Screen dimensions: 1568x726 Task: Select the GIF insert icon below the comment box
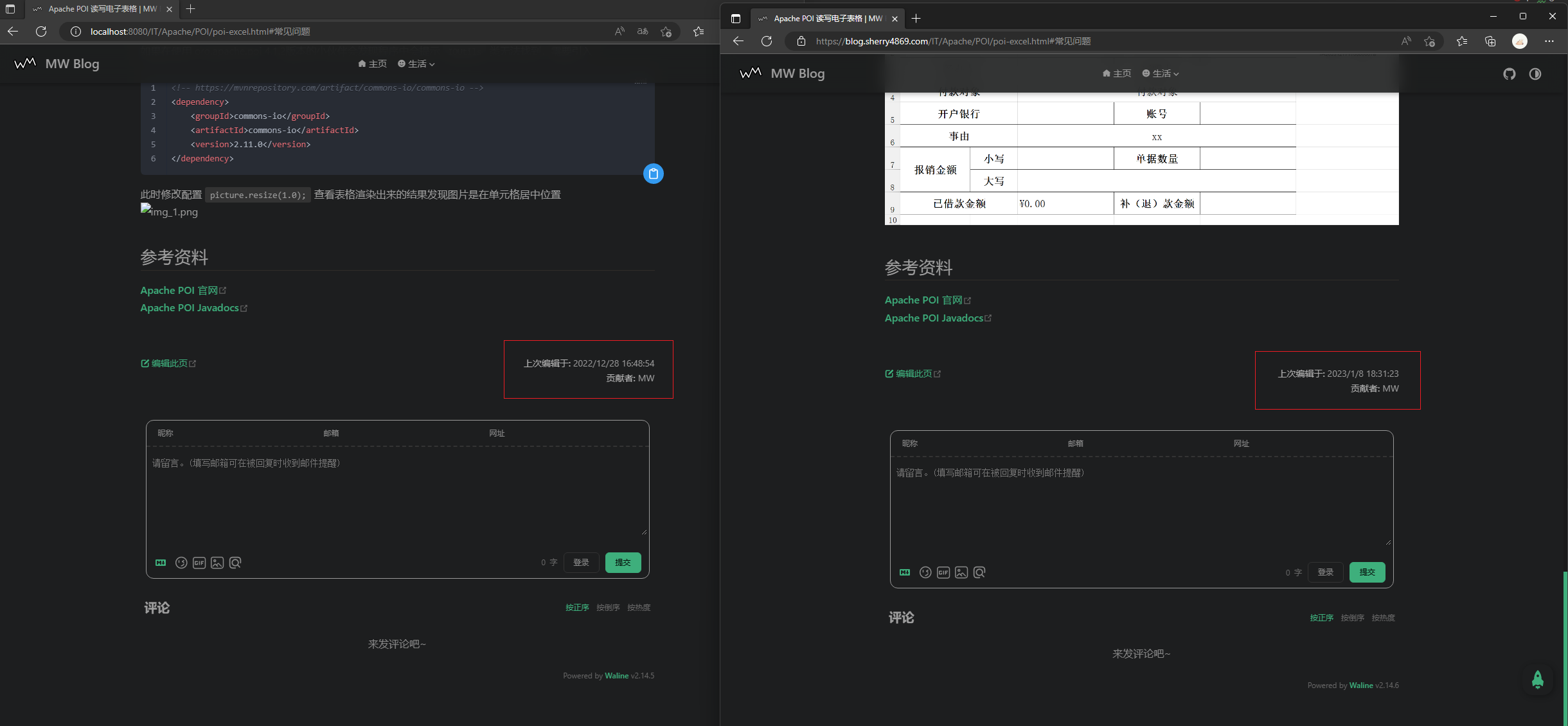(199, 562)
